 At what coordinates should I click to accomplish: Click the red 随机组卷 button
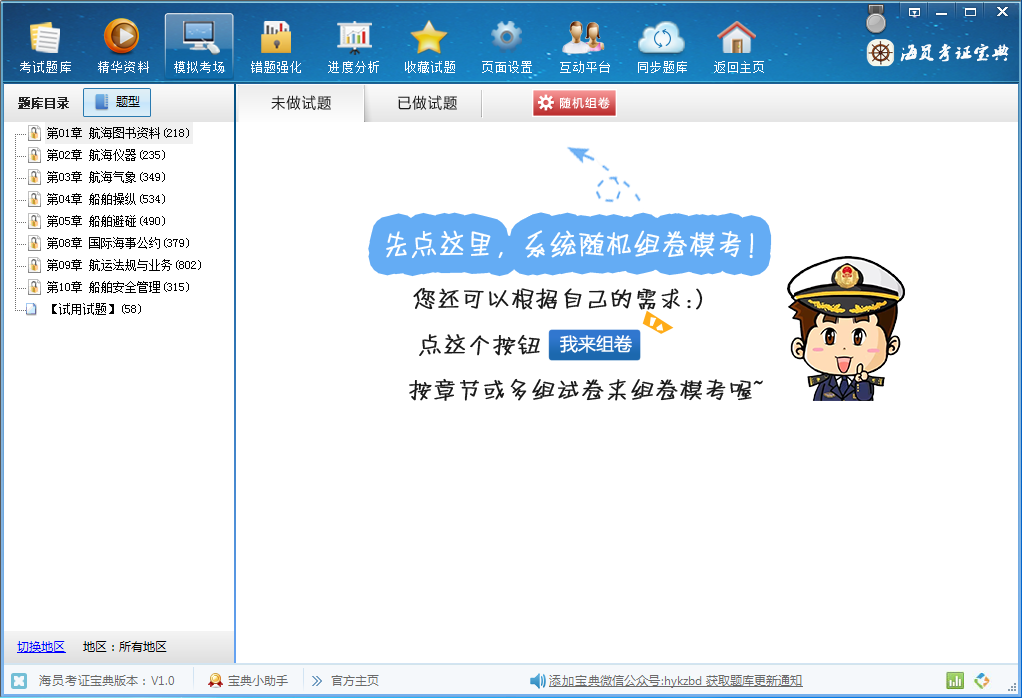[x=574, y=103]
